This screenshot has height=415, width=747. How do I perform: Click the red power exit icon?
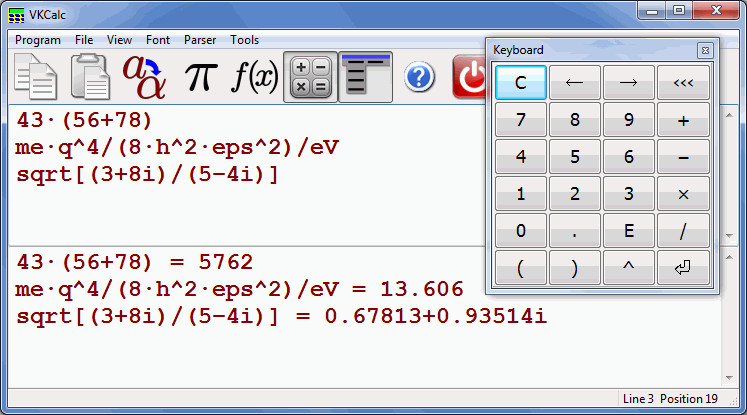[469, 77]
